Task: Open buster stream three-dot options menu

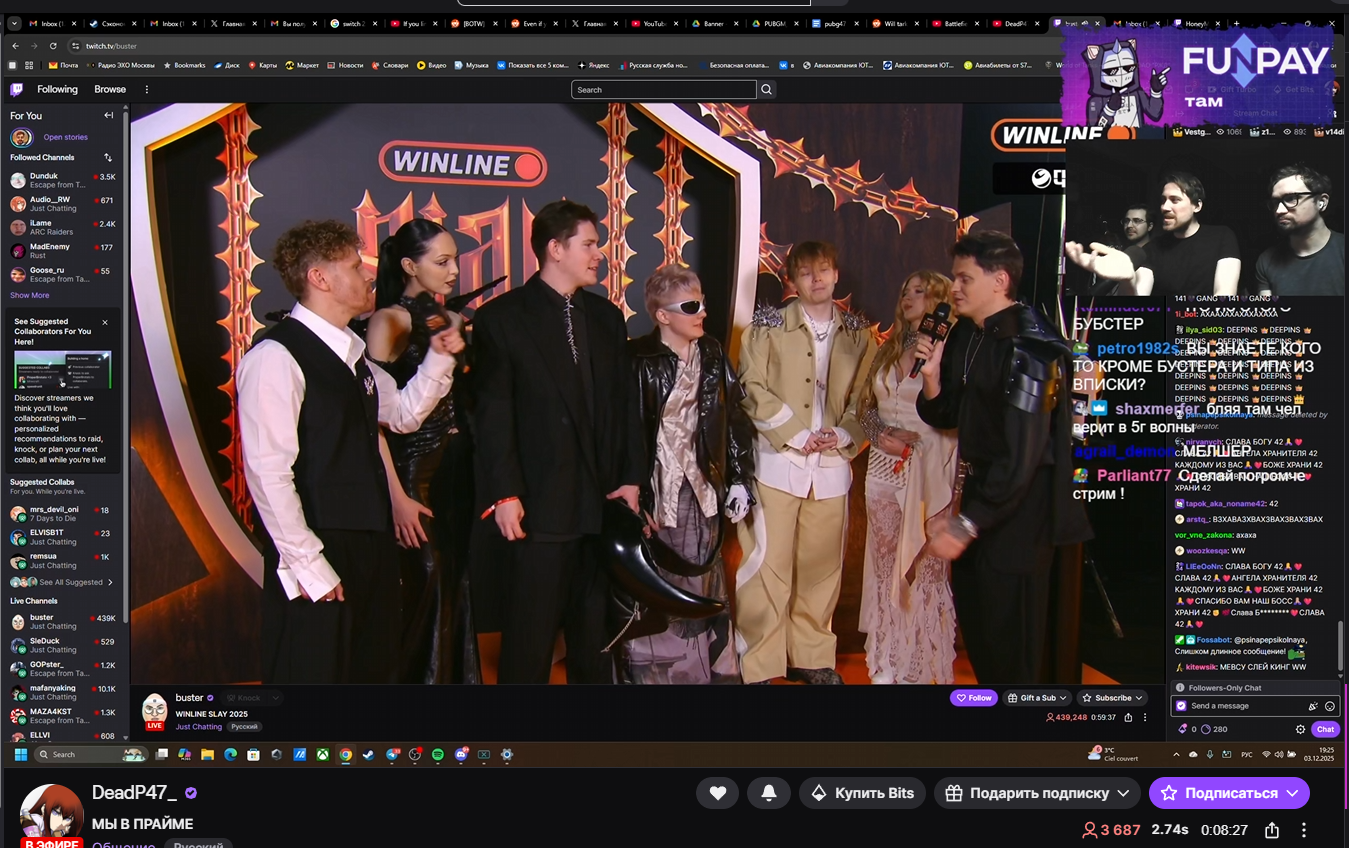Action: point(1145,717)
